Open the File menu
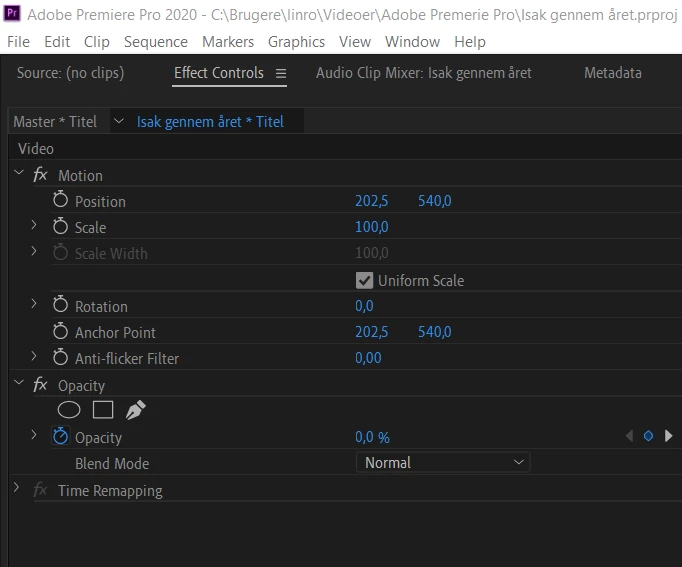 coord(18,42)
